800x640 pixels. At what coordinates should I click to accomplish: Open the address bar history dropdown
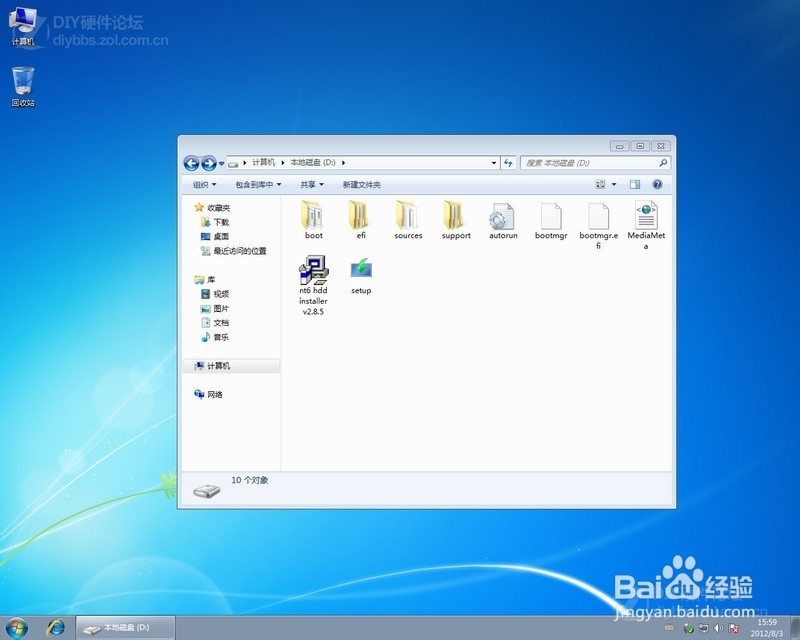[x=494, y=163]
